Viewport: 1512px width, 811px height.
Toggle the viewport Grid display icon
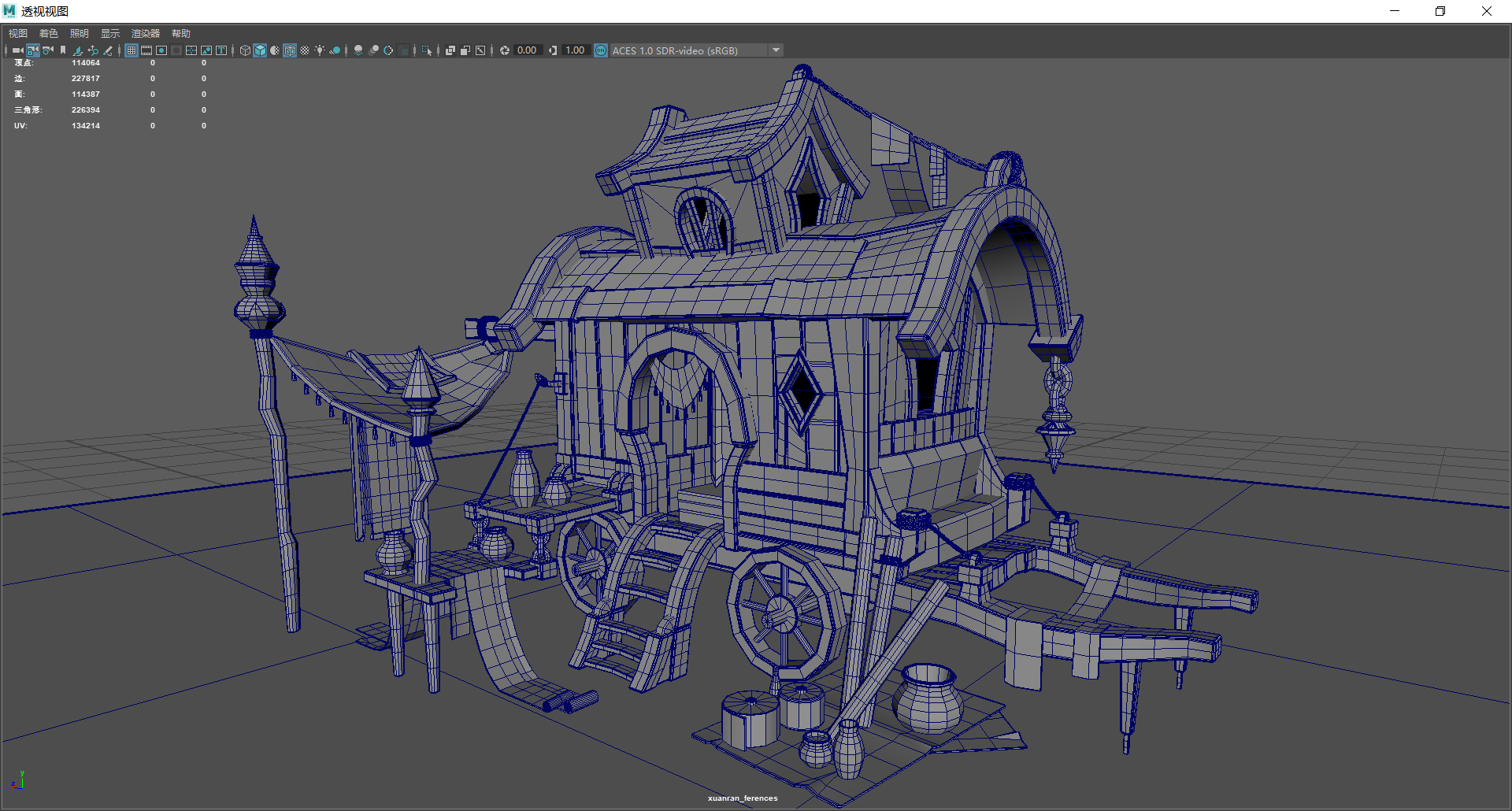tap(132, 50)
